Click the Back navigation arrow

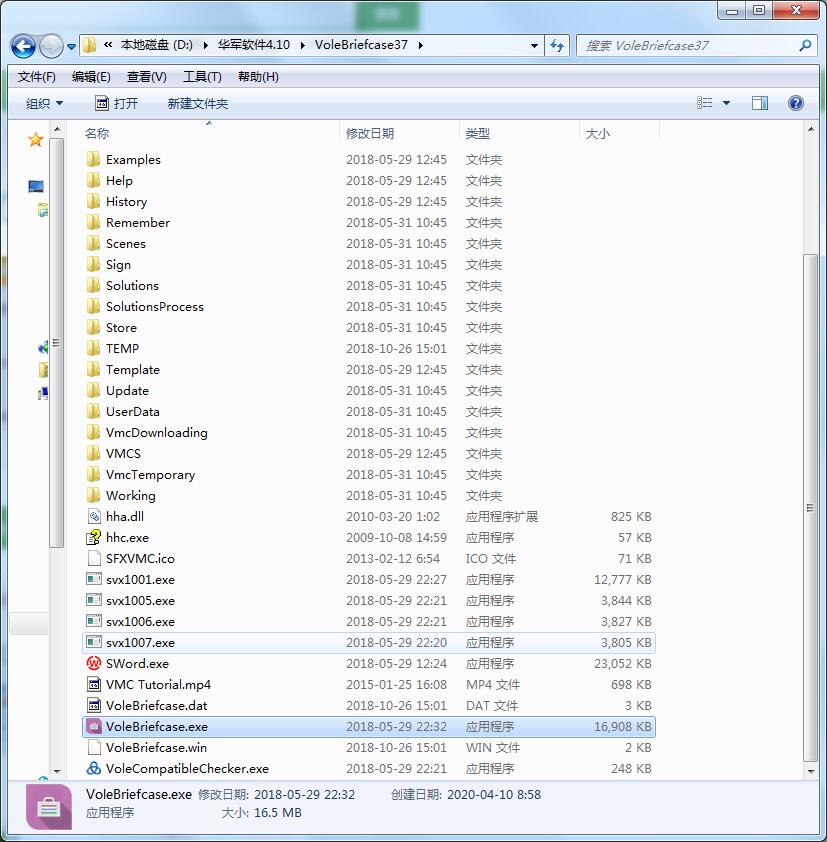pos(23,46)
